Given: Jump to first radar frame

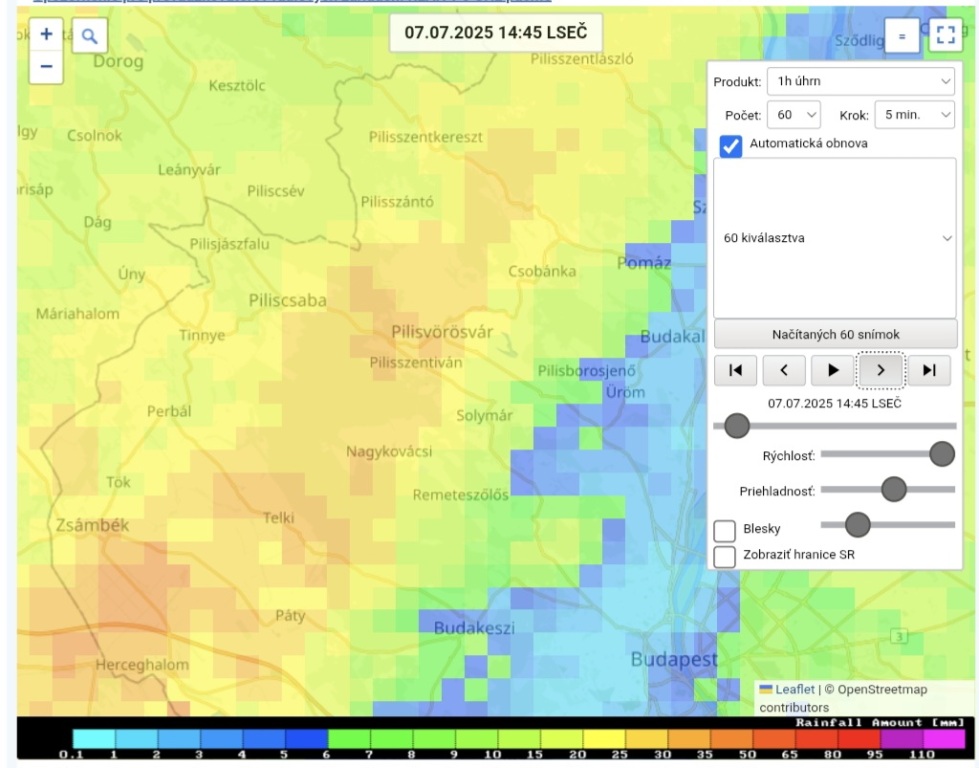Looking at the screenshot, I should pos(736,370).
